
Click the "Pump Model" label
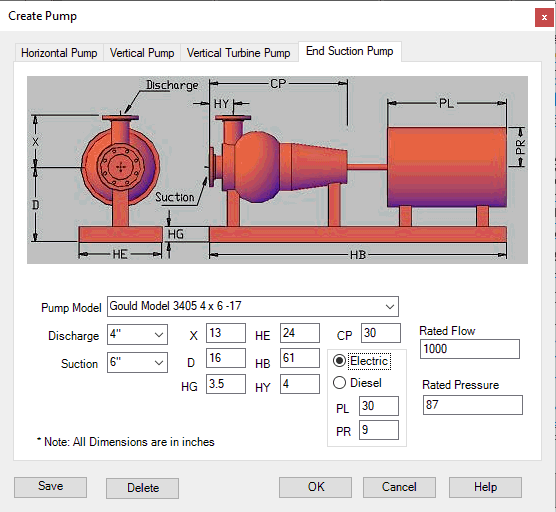click(x=71, y=307)
